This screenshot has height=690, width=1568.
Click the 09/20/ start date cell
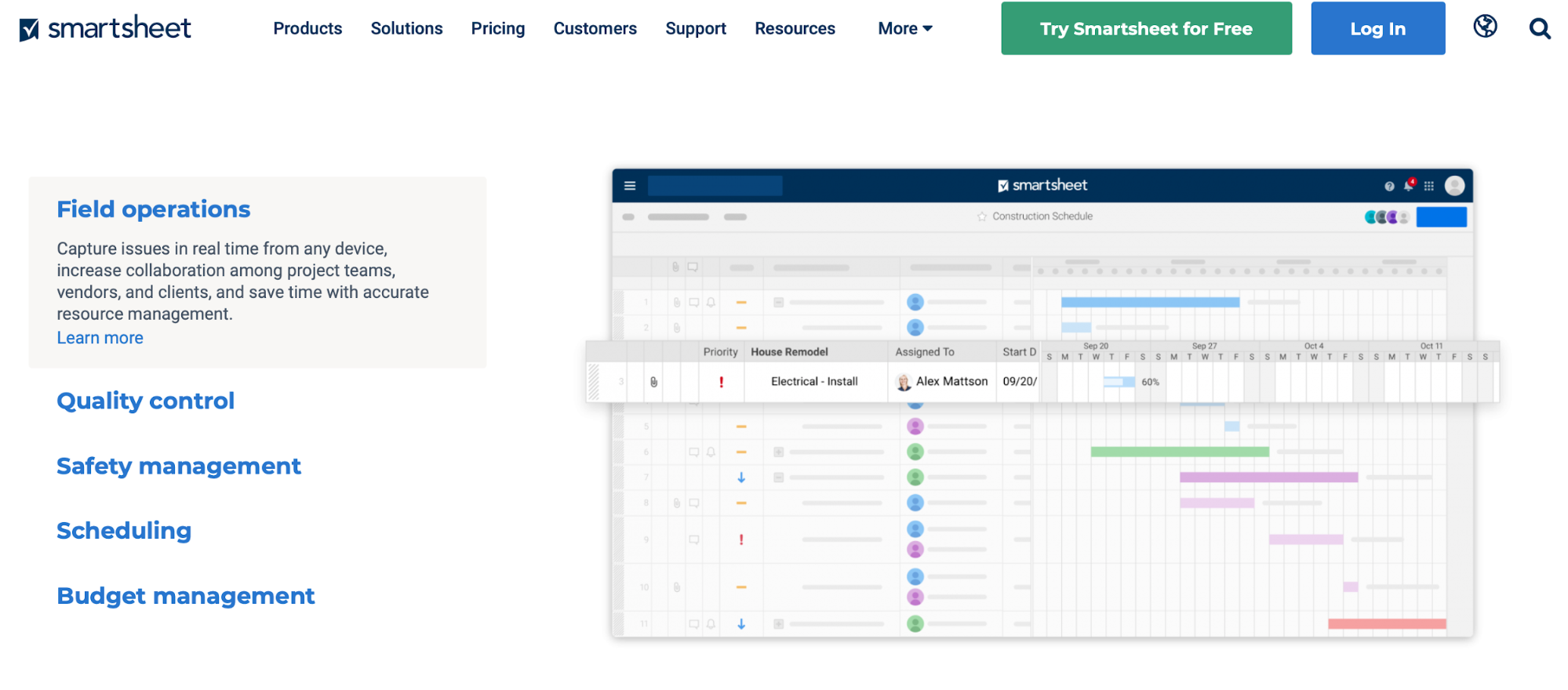point(1019,382)
